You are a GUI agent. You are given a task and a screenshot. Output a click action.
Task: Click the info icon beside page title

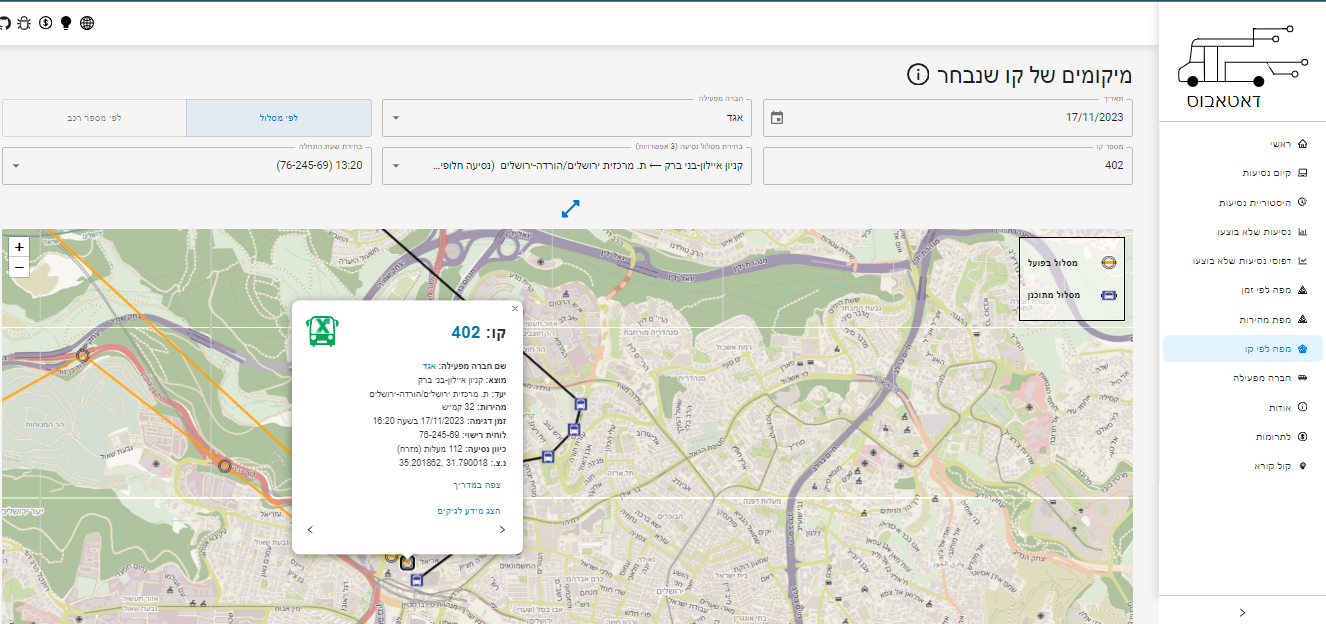click(x=918, y=75)
